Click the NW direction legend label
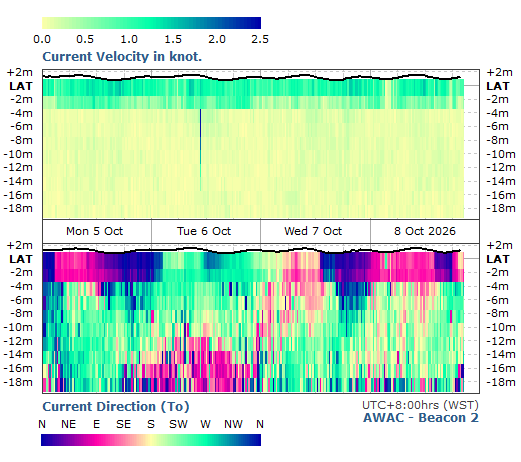Viewport: 521px width, 462px height. click(x=233, y=424)
